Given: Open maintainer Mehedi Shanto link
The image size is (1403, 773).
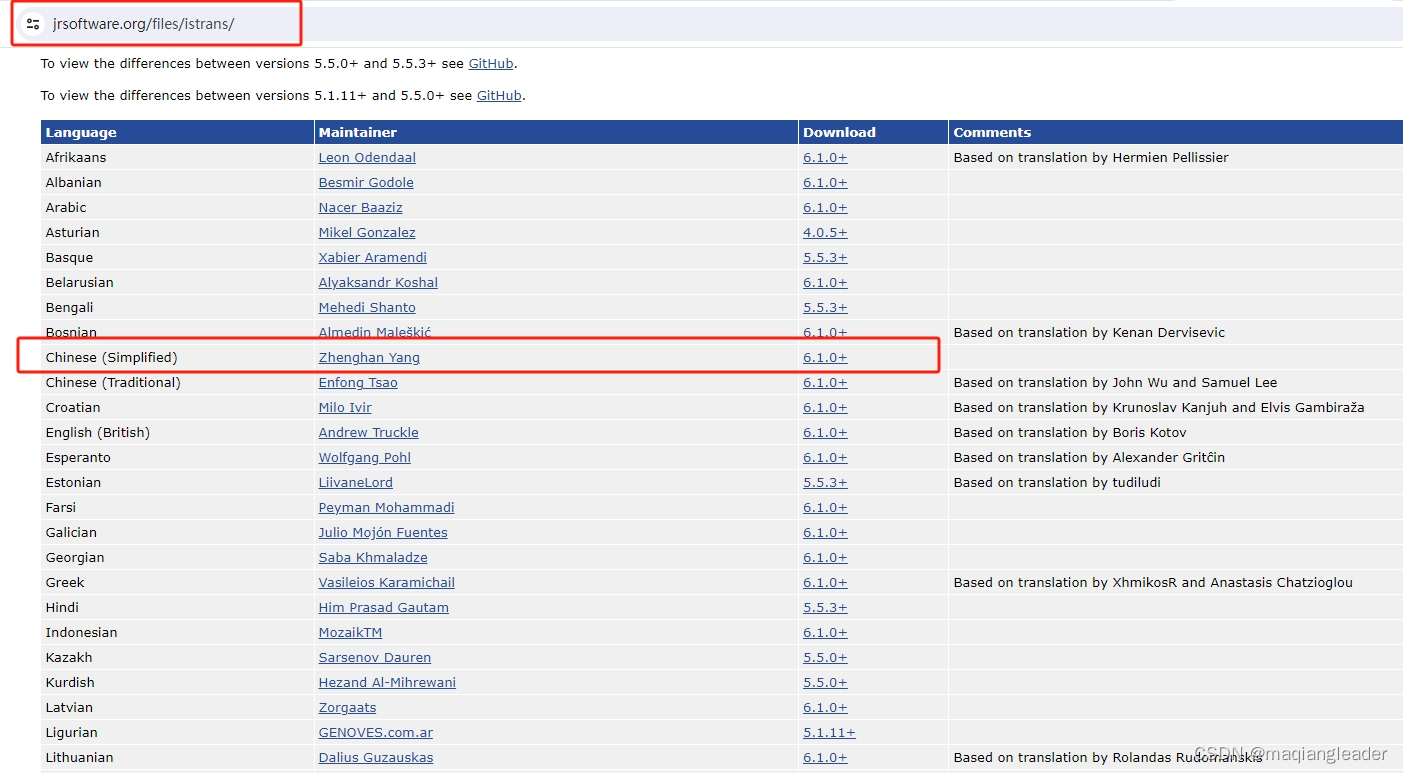Looking at the screenshot, I should (x=367, y=307).
